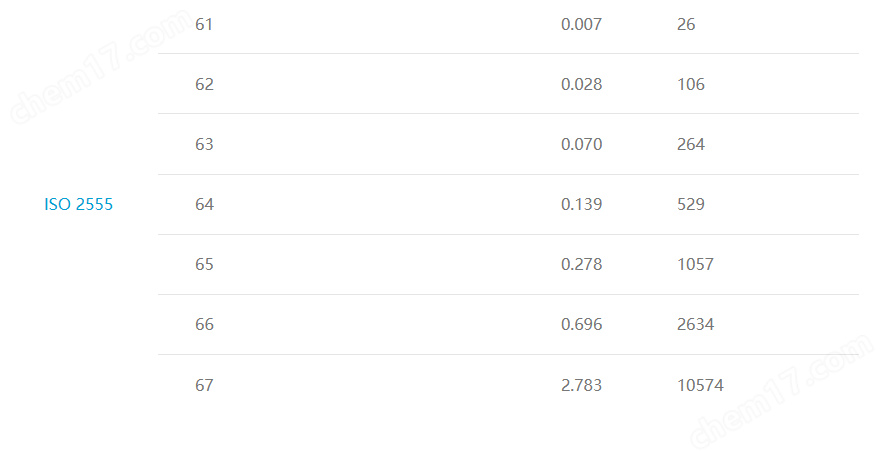Click the 26 value in first row
This screenshot has height=460, width=885.
[x=686, y=24]
